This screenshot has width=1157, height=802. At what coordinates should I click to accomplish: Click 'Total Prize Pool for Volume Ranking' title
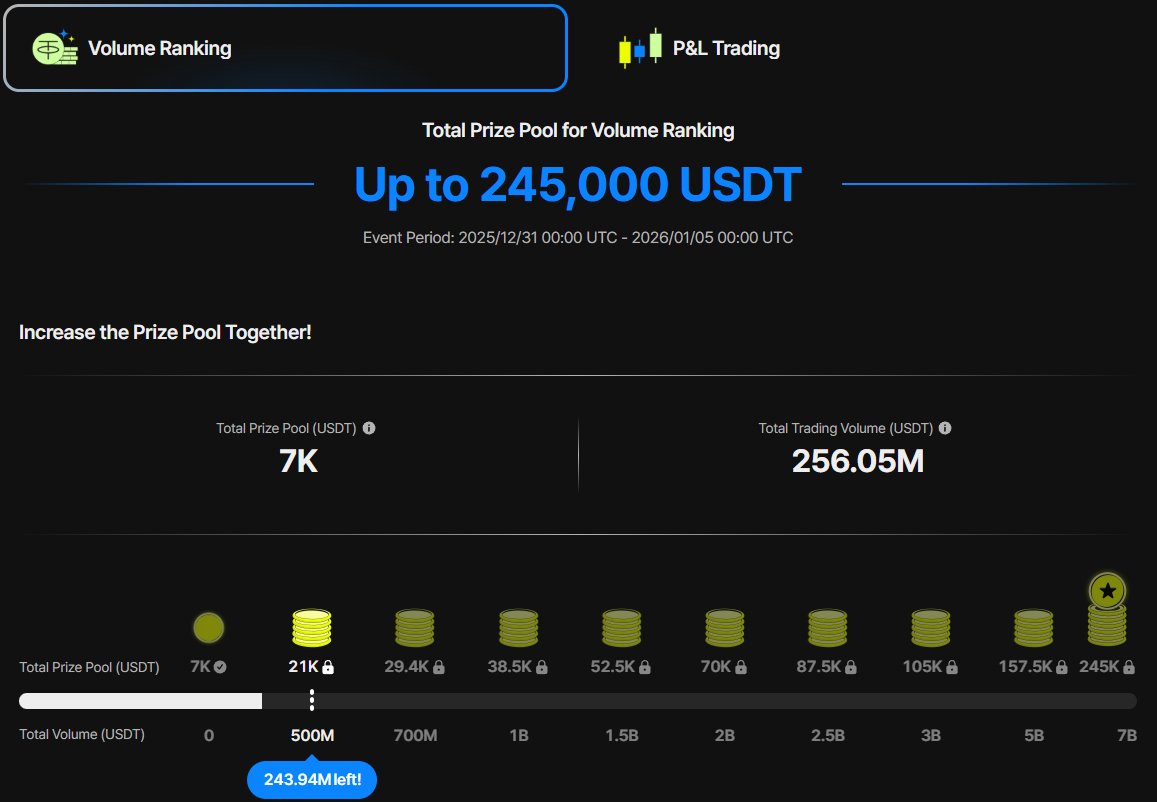point(578,131)
